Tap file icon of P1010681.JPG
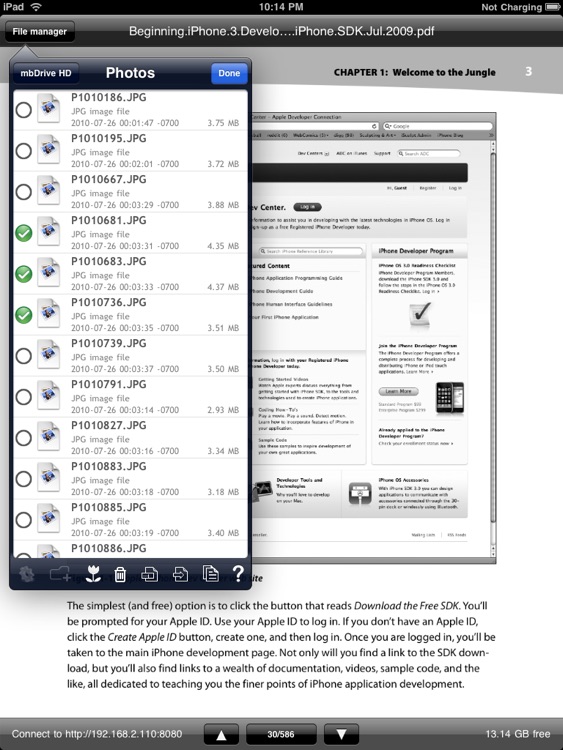Image resolution: width=563 pixels, height=750 pixels. point(48,232)
